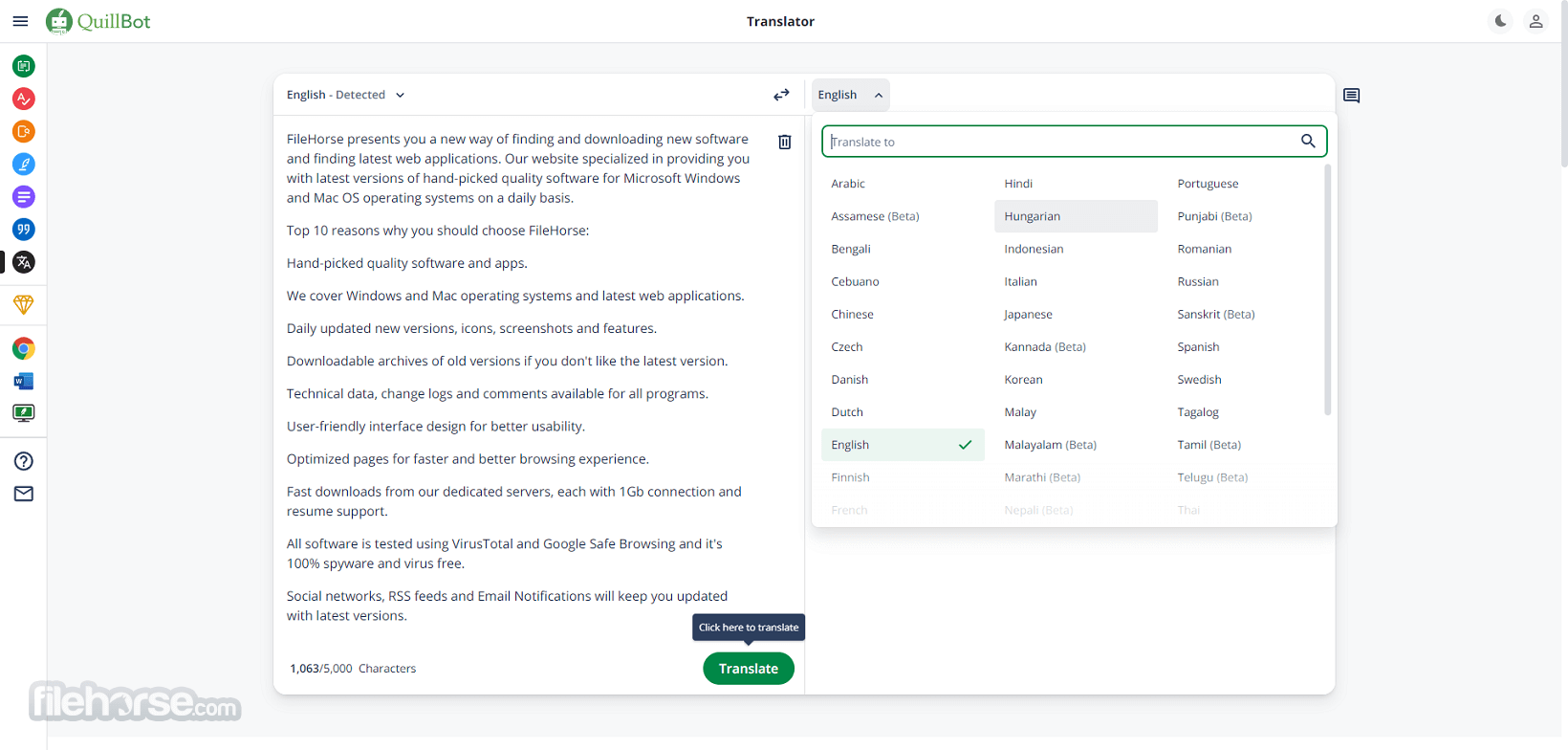
Task: Delete the source text with trash icon
Action: [x=785, y=142]
